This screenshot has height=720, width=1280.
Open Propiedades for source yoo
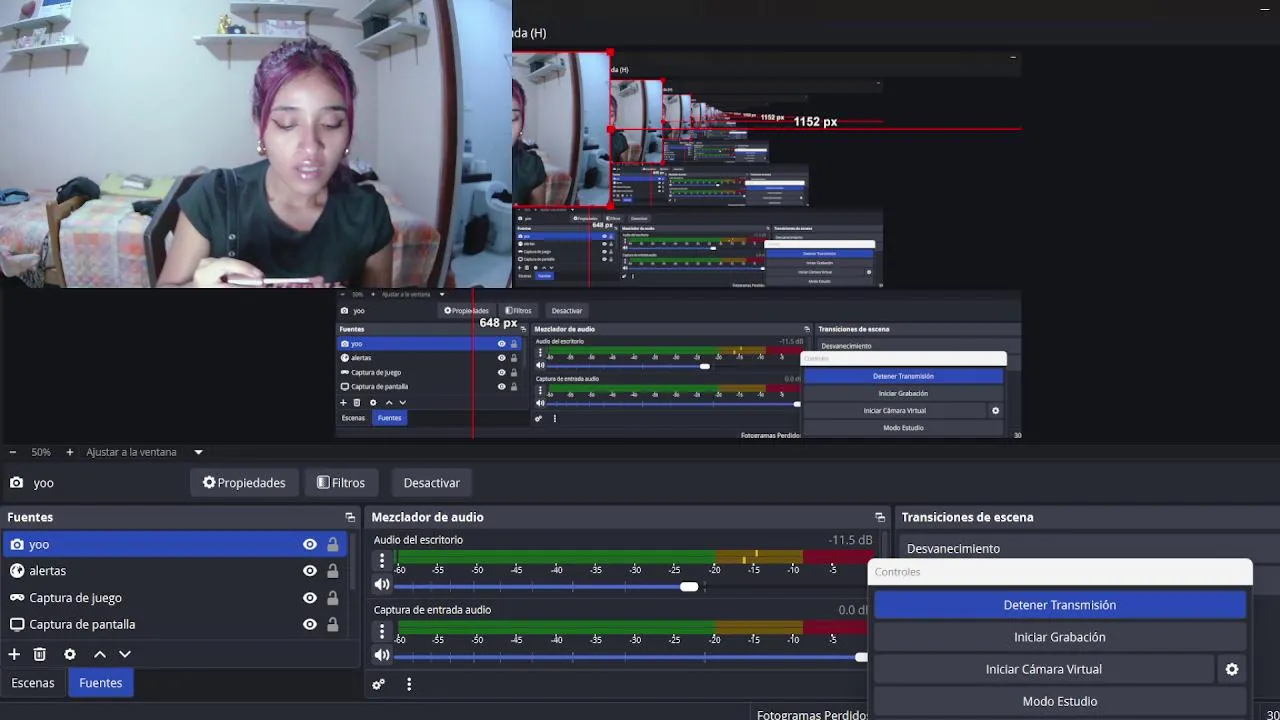[x=244, y=482]
